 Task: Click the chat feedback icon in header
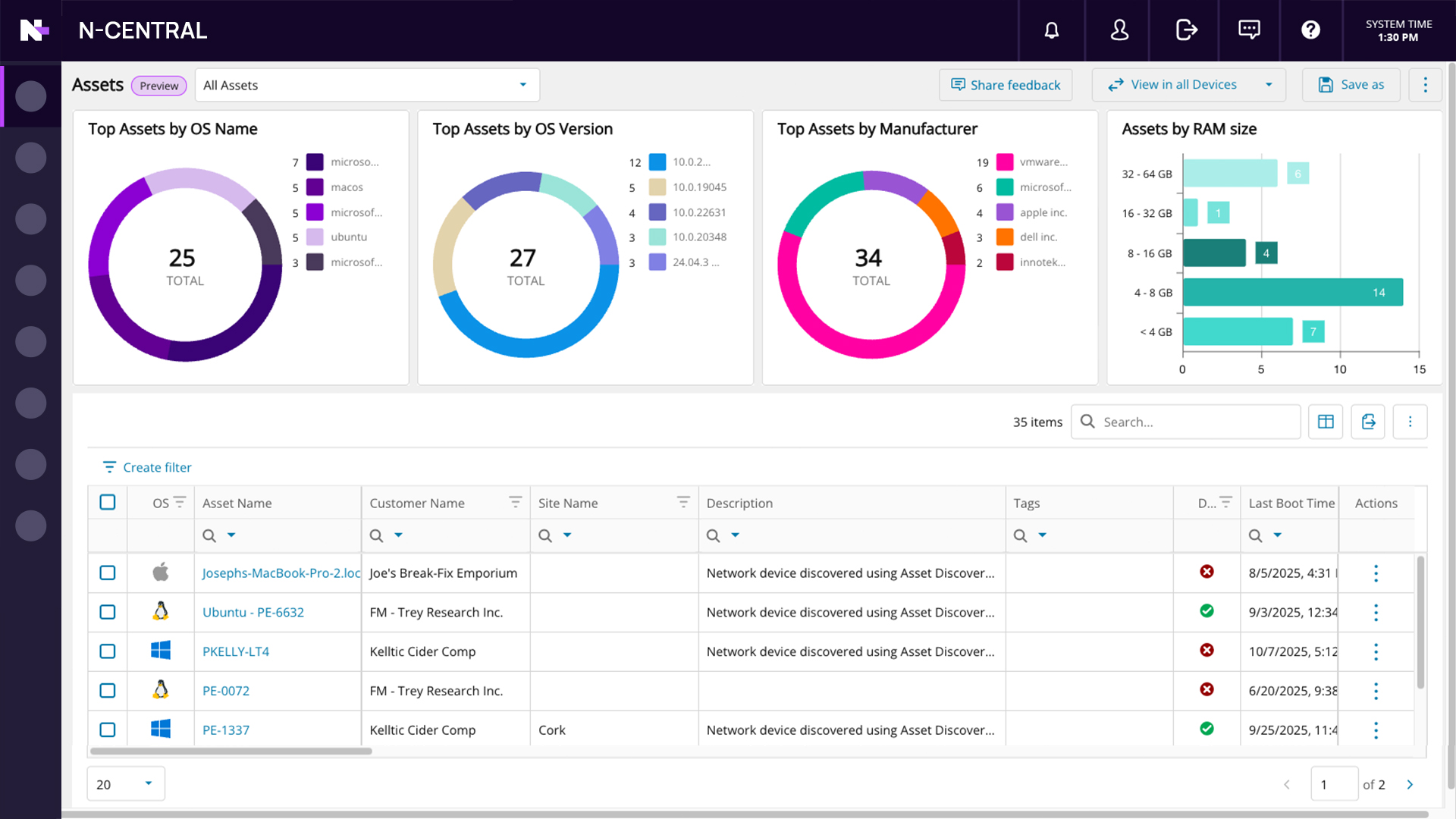(1248, 30)
